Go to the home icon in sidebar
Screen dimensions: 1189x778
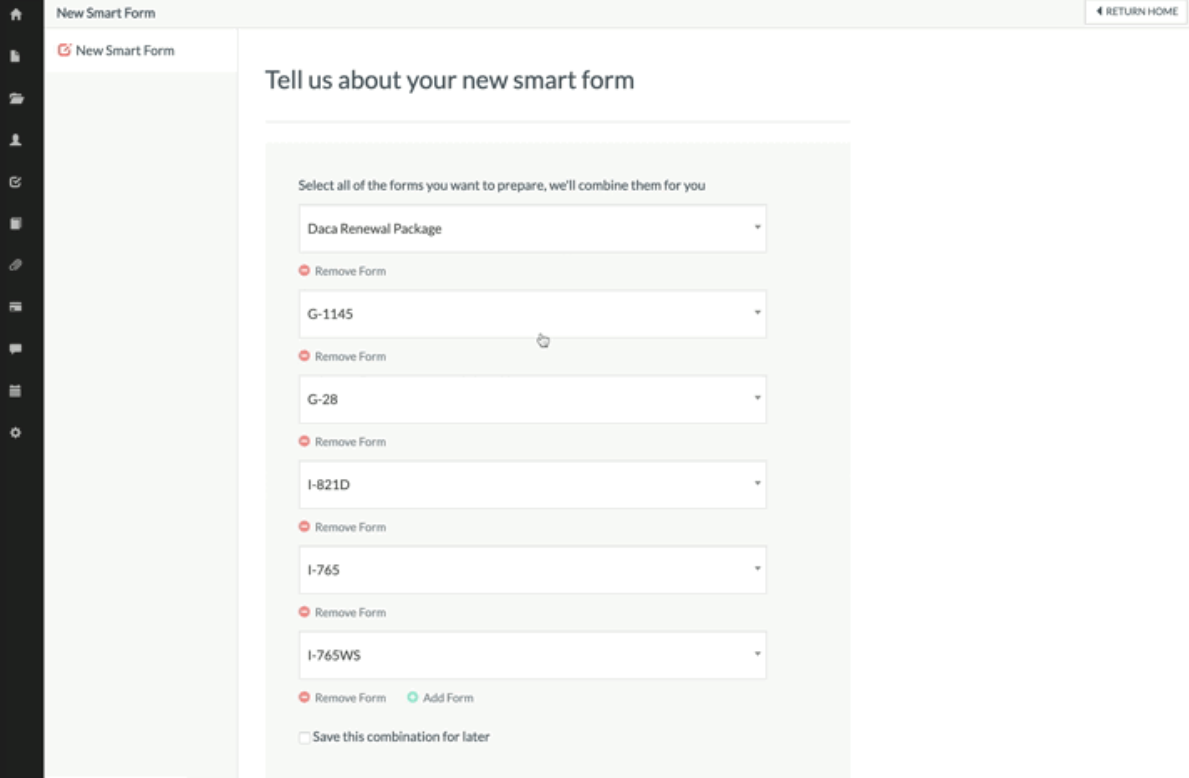point(15,15)
